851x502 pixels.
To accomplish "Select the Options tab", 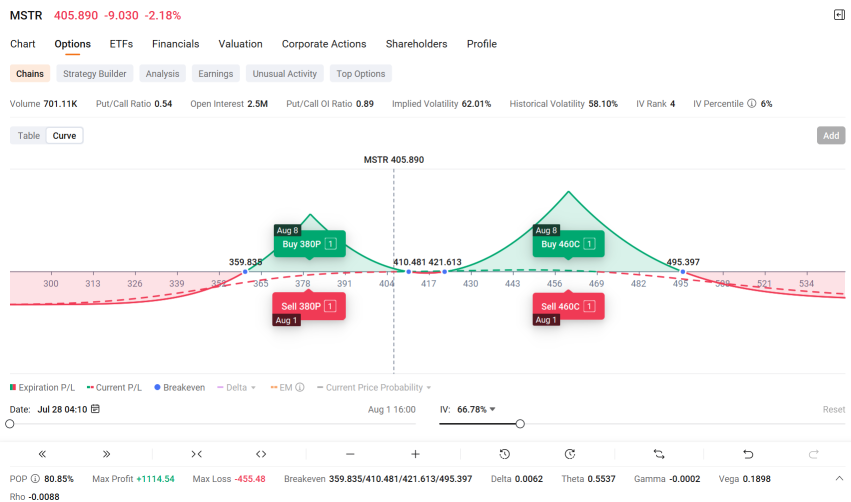I will click(72, 44).
